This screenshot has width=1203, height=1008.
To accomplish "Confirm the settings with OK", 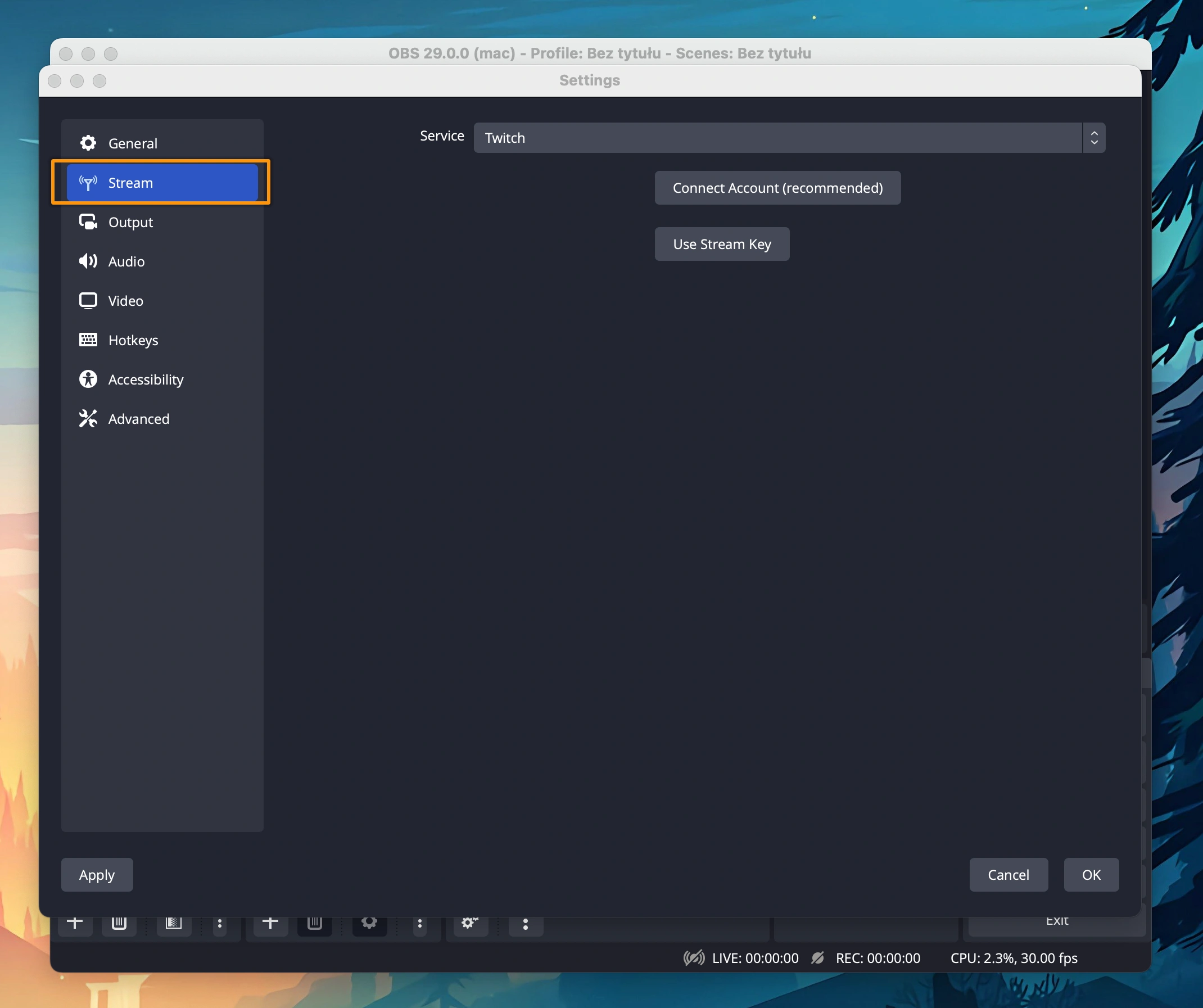I will [x=1091, y=874].
